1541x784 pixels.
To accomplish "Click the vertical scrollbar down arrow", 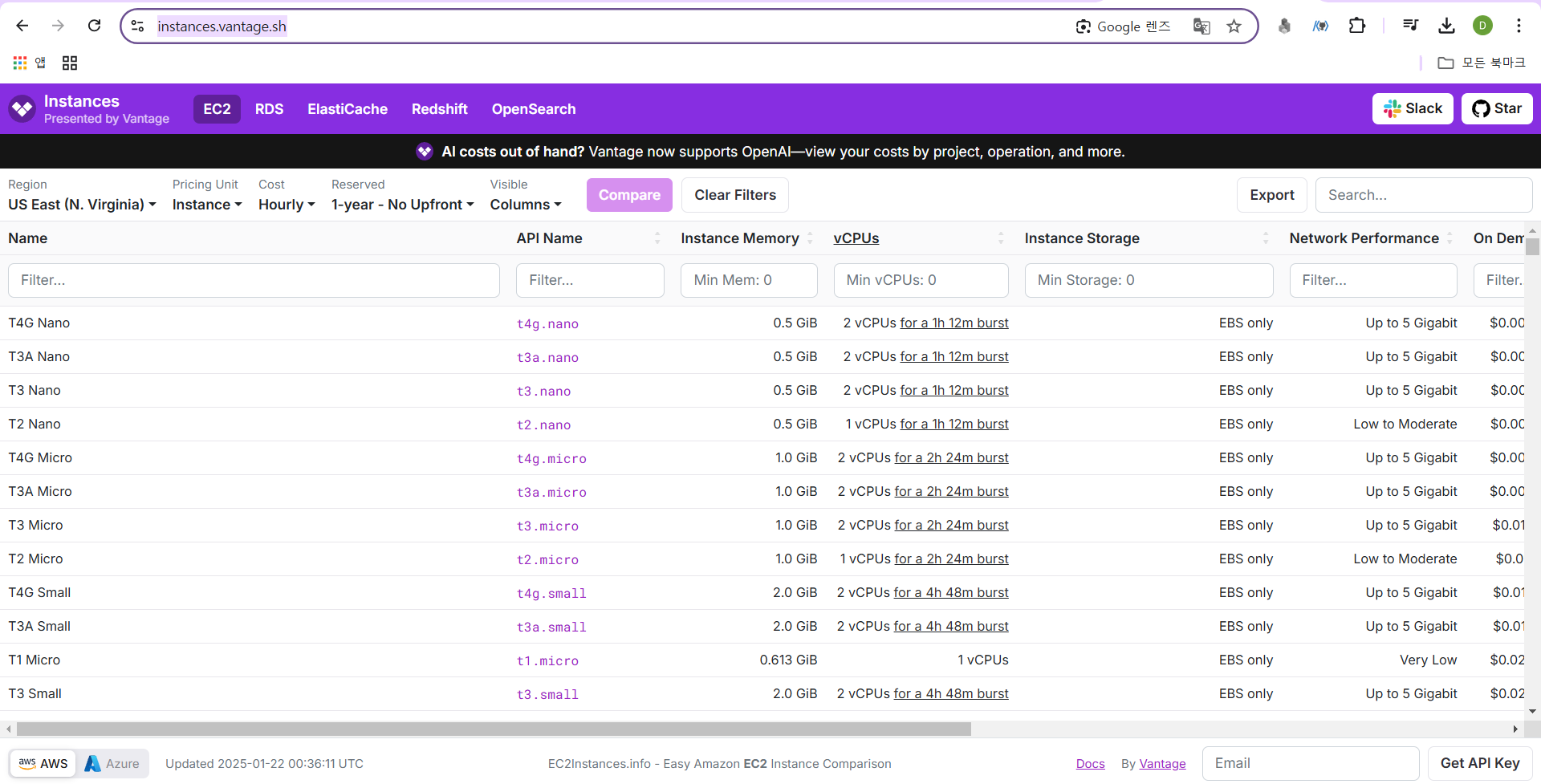I will pos(1532,711).
